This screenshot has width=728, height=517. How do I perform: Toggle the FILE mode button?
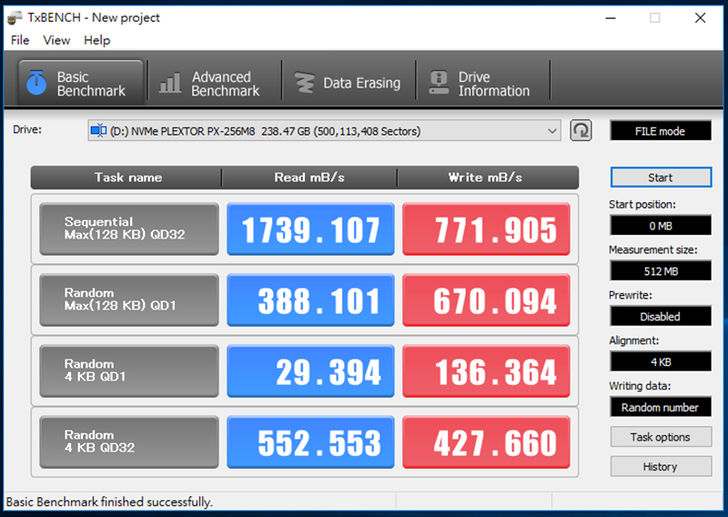(x=660, y=131)
